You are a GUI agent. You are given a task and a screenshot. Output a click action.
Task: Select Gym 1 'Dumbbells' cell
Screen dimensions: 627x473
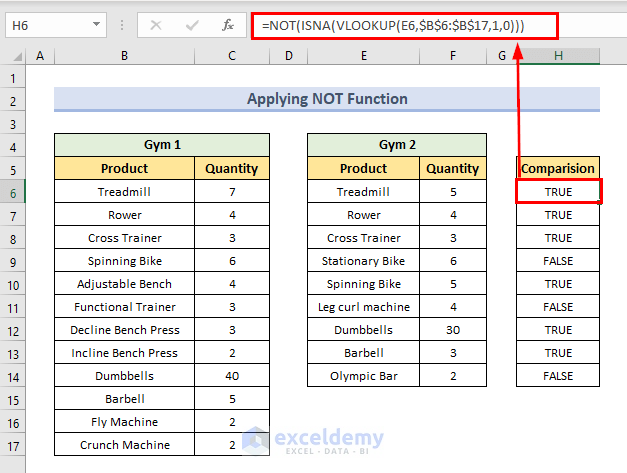124,376
